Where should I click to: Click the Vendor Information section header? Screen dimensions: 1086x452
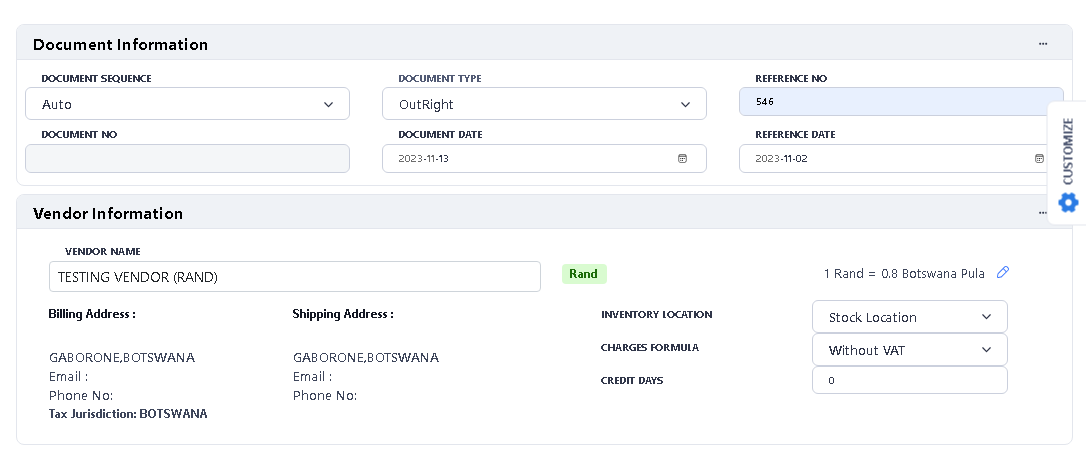coord(108,213)
